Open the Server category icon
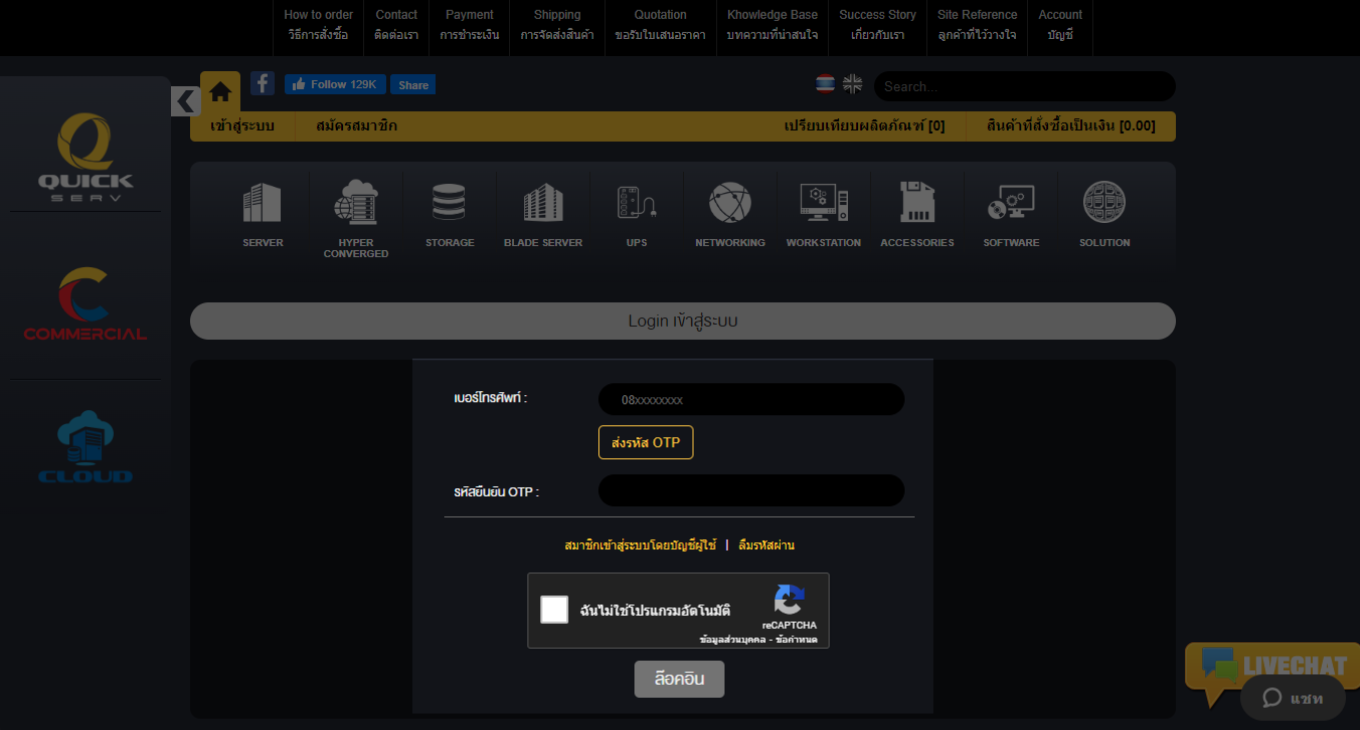1360x730 pixels. (x=262, y=203)
